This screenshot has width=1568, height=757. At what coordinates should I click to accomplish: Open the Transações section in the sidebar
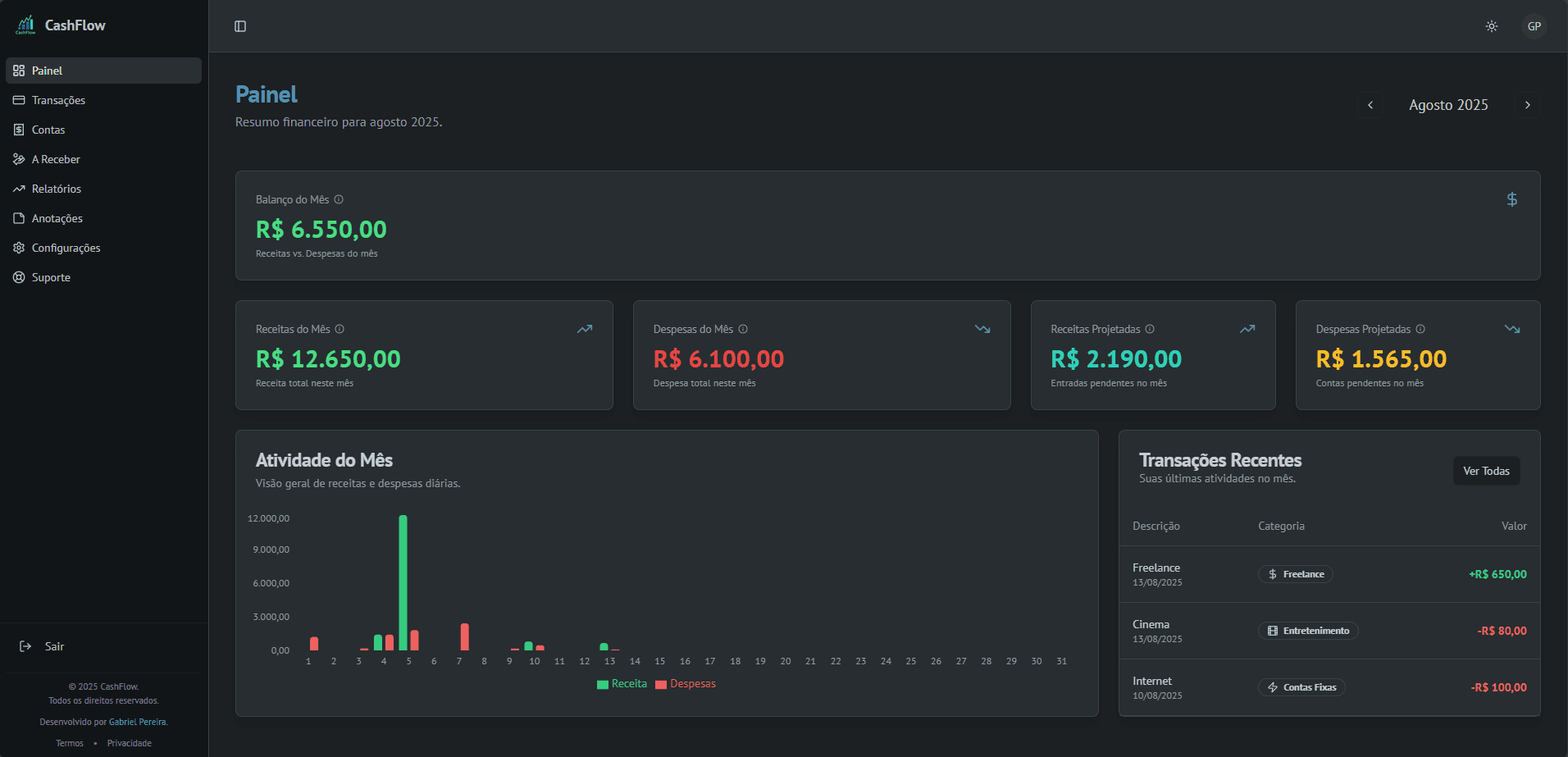point(58,100)
